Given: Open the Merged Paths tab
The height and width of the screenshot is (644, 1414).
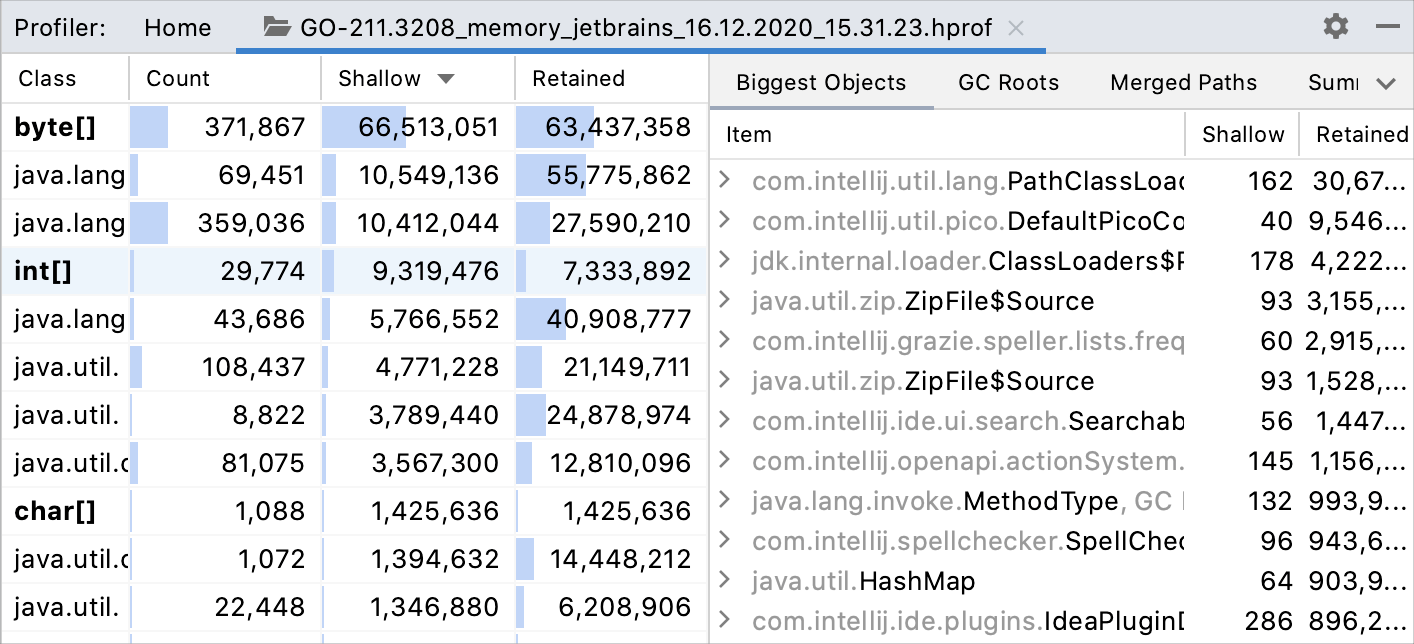Looking at the screenshot, I should coord(1183,83).
